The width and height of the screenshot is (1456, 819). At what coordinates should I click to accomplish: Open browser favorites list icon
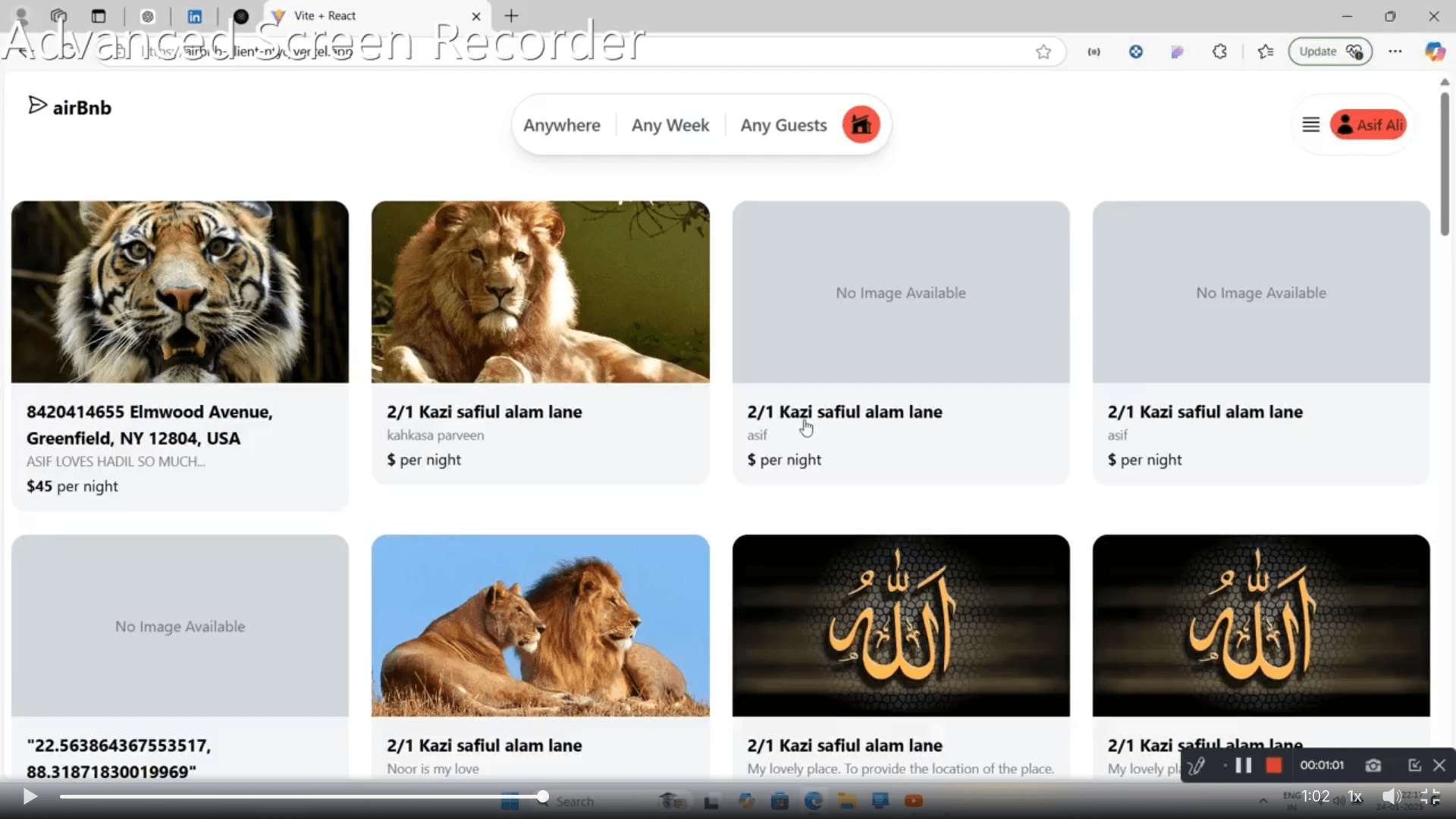(x=1266, y=52)
